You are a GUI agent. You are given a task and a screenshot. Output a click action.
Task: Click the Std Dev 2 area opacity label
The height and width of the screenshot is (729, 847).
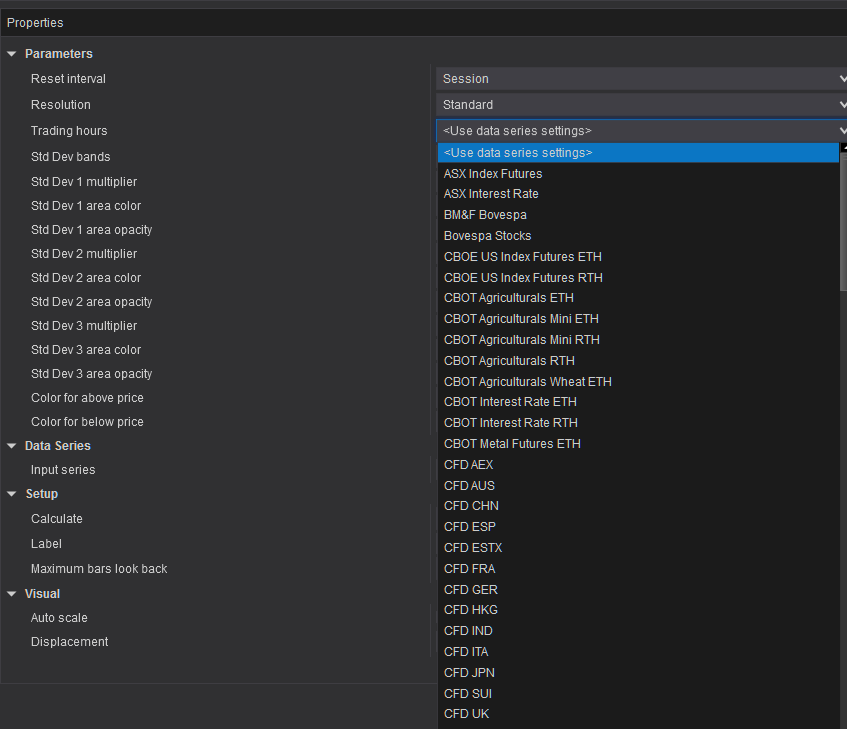click(x=91, y=302)
